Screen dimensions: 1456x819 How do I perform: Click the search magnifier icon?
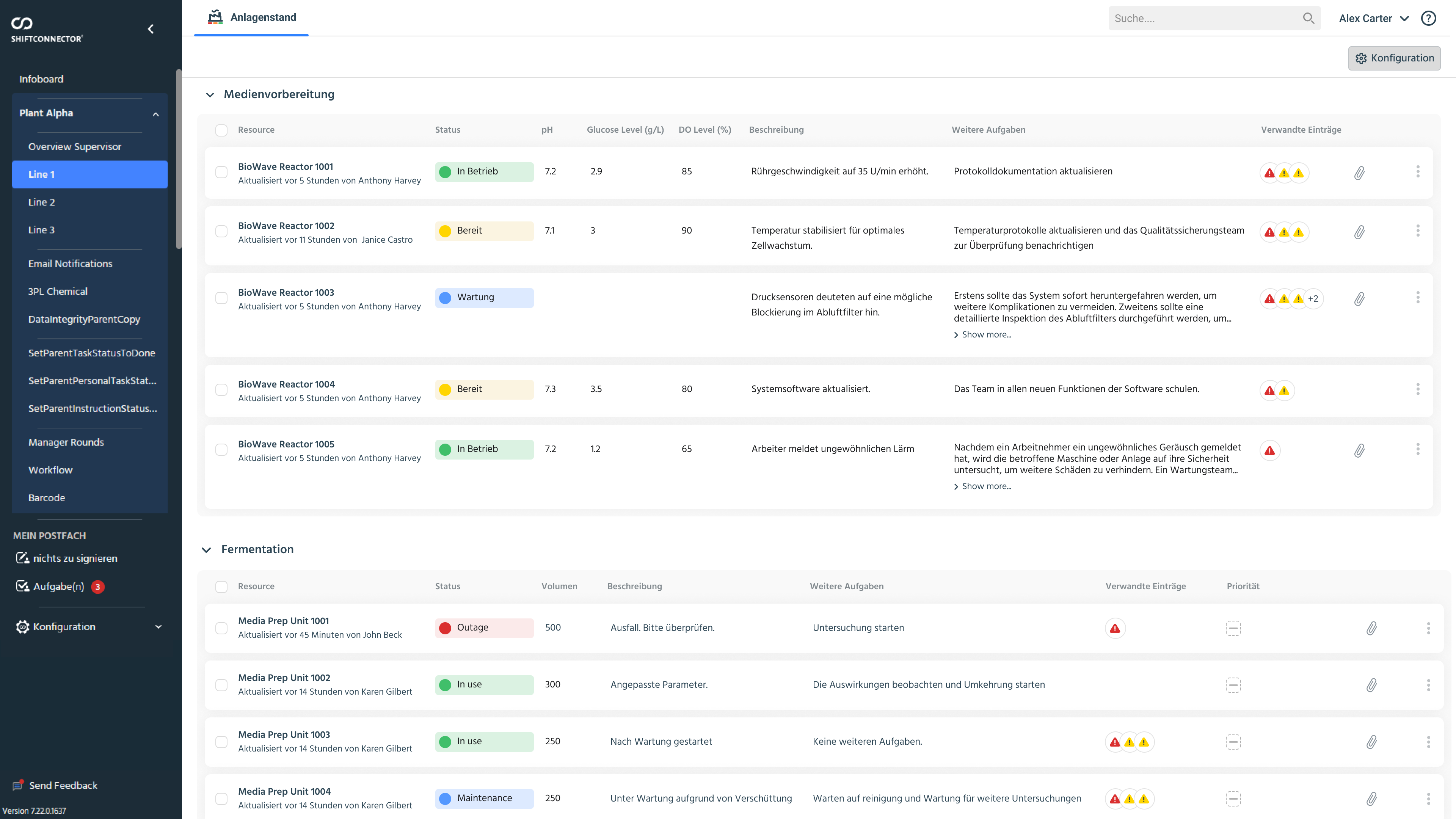click(x=1308, y=18)
